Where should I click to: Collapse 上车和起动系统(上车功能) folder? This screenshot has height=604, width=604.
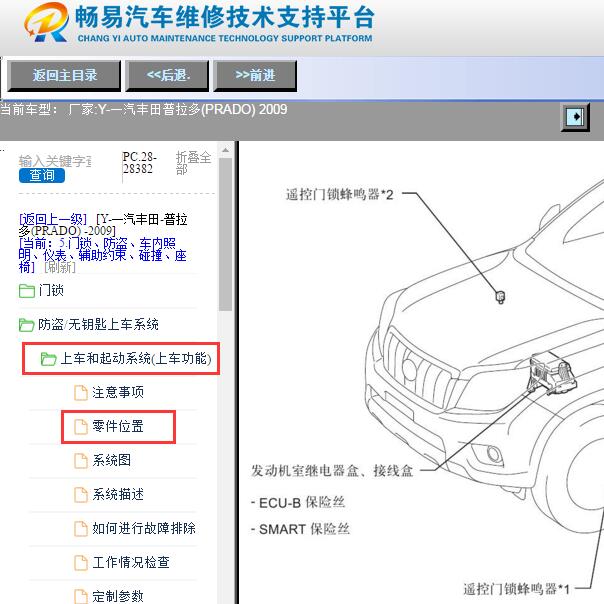tap(136, 358)
